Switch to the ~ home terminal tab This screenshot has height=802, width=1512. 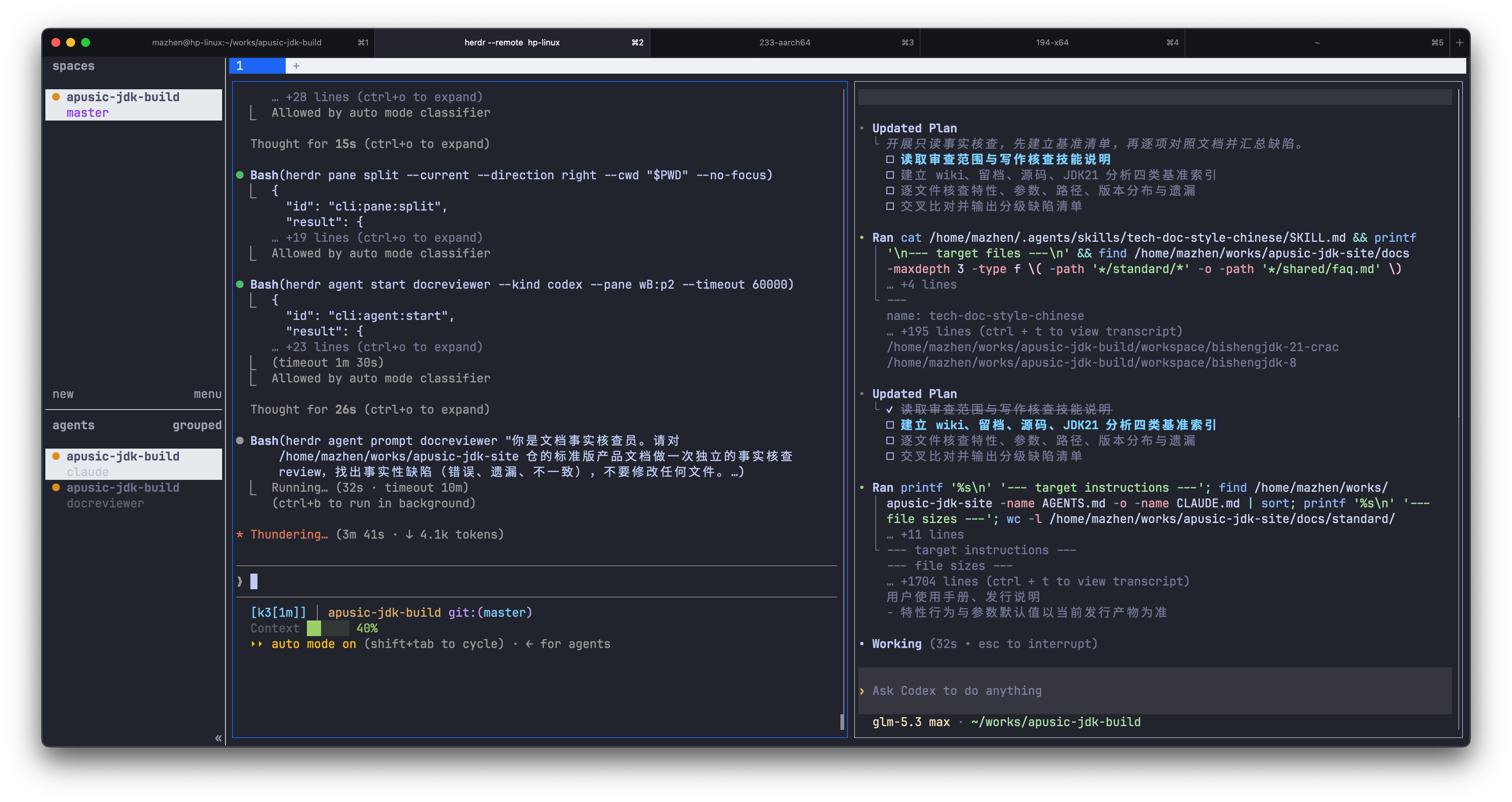click(x=1317, y=42)
